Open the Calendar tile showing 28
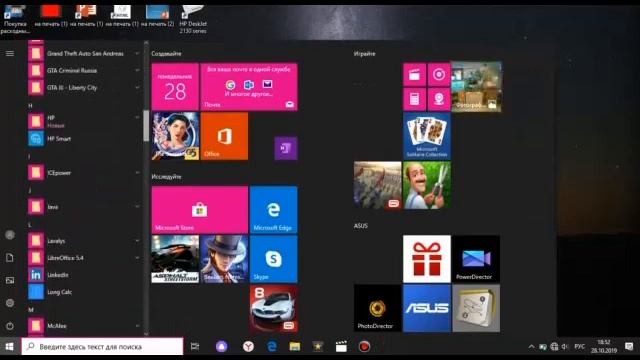 point(175,87)
